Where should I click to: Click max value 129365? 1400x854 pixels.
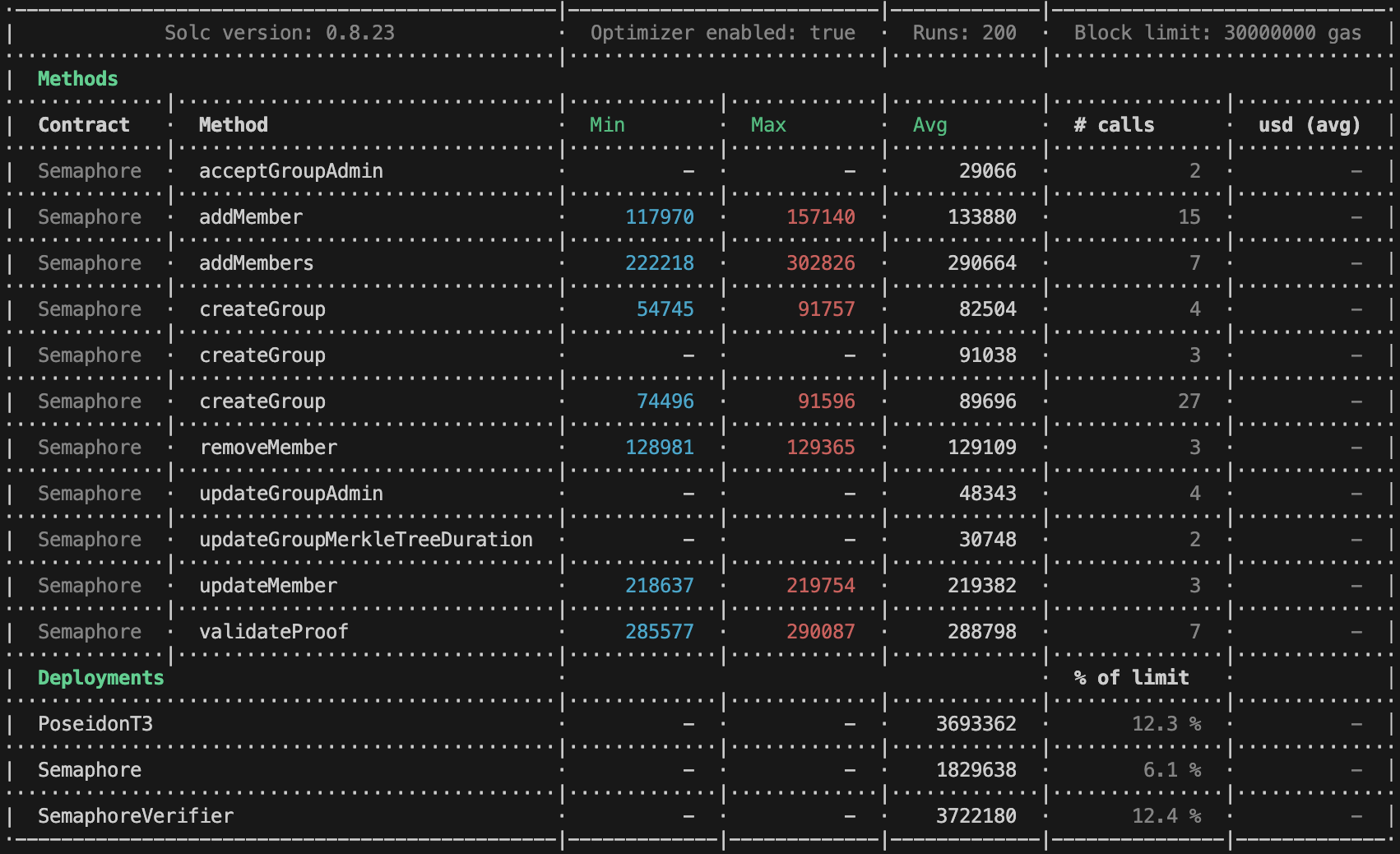[821, 448]
